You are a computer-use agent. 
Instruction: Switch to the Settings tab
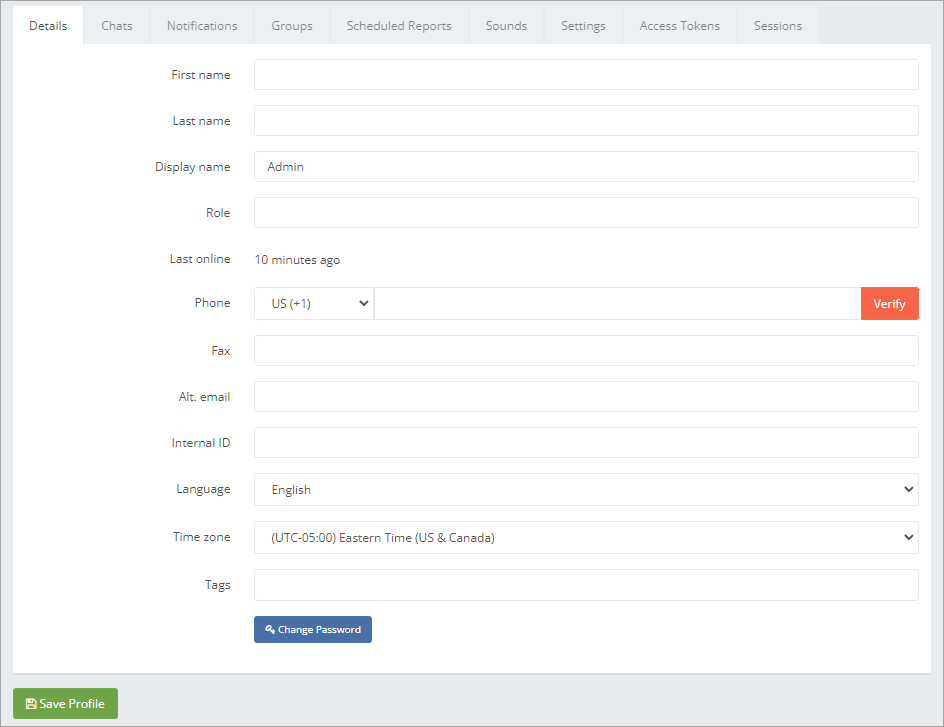click(x=583, y=26)
